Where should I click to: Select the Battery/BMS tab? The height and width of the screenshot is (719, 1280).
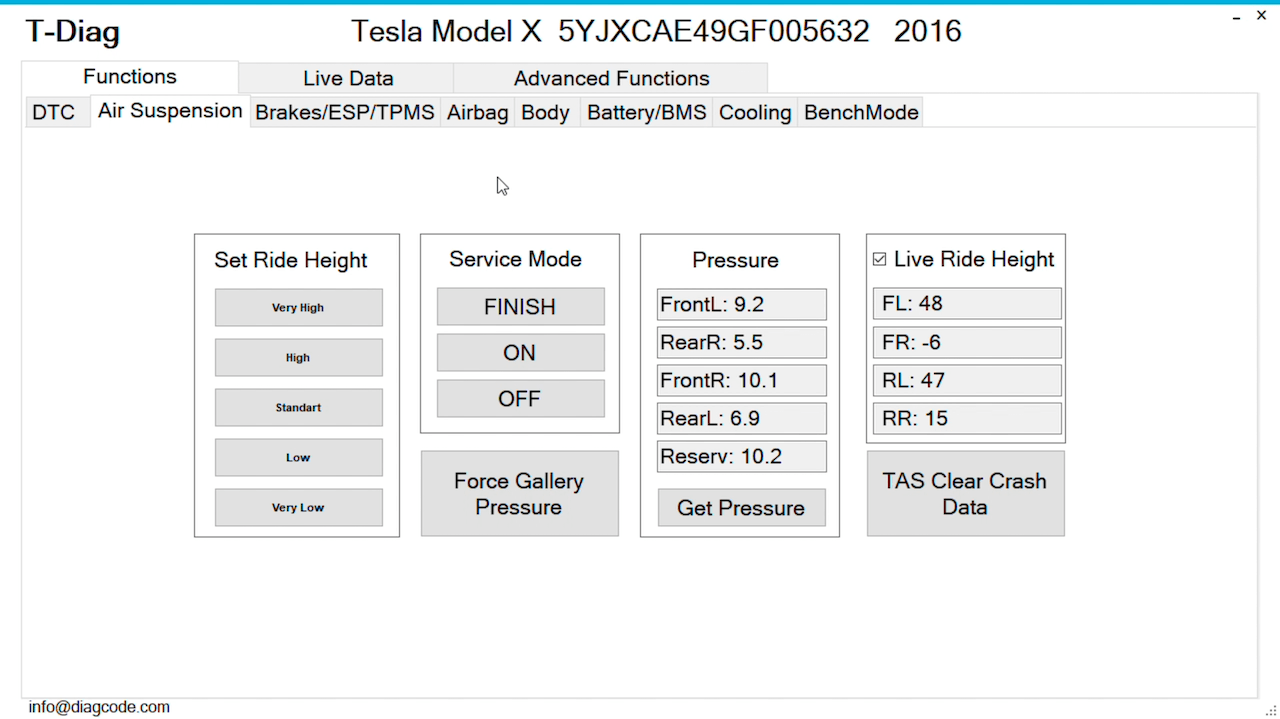[646, 112]
